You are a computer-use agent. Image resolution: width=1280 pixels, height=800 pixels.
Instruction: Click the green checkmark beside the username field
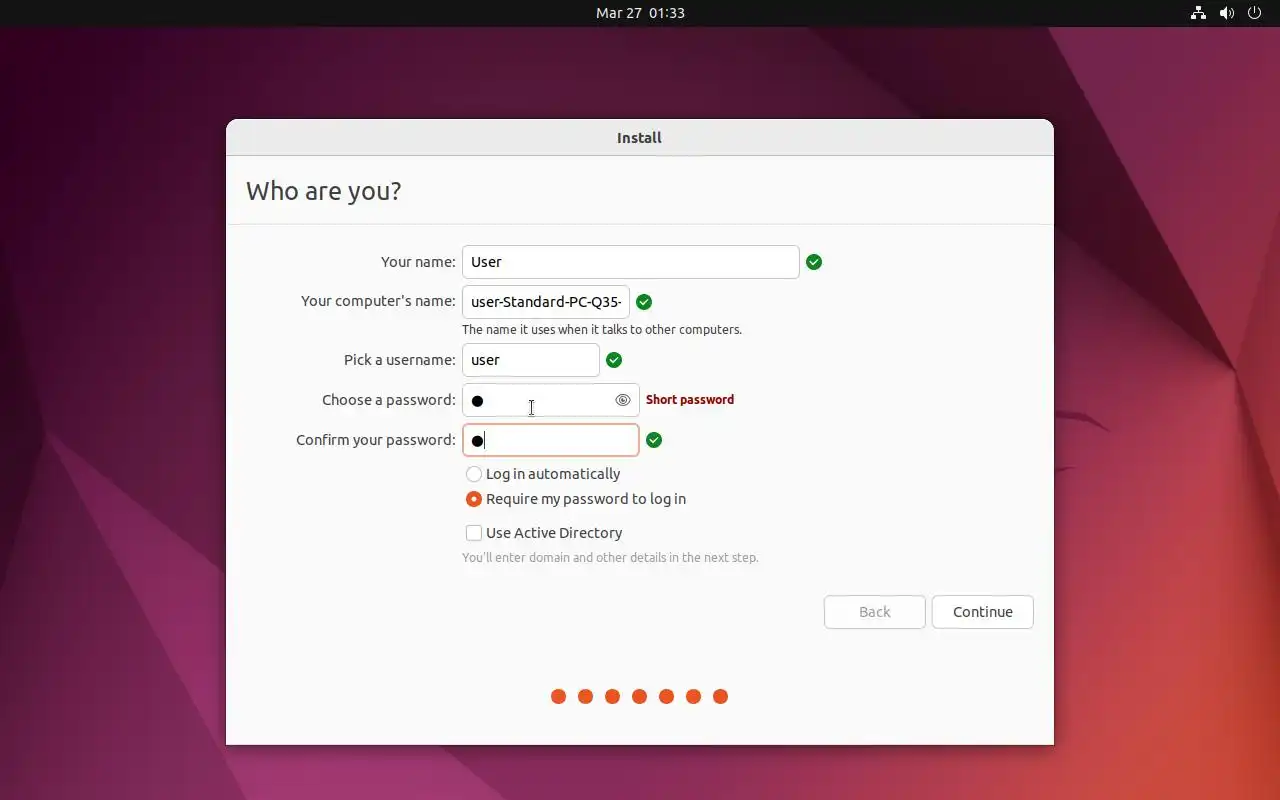point(614,360)
